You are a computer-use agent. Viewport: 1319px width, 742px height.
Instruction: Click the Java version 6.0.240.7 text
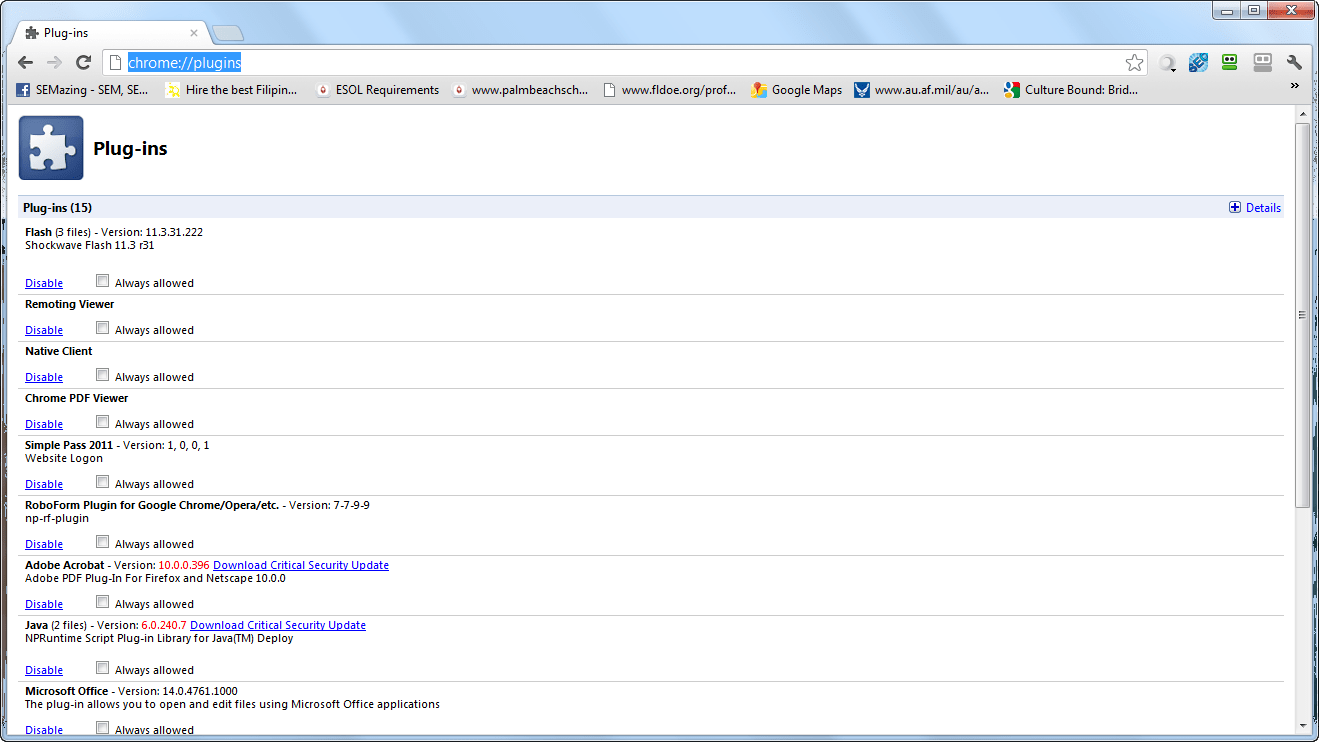(x=164, y=625)
